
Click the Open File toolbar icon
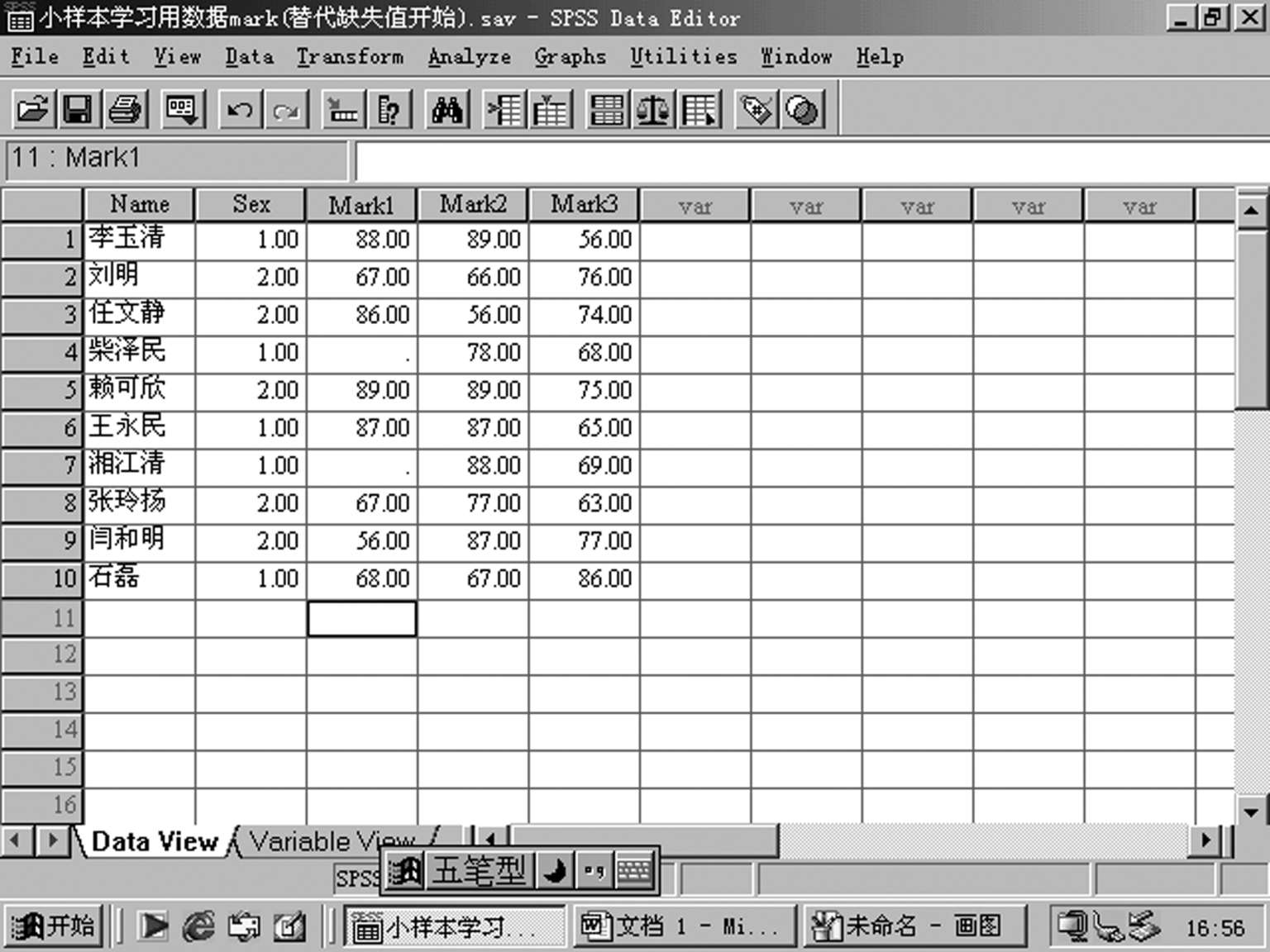pos(33,109)
